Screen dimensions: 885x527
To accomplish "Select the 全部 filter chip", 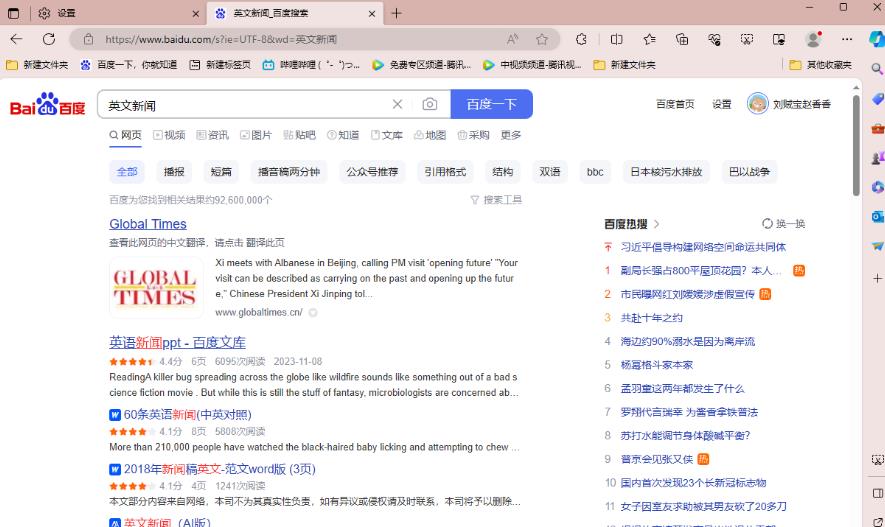I will tap(127, 172).
